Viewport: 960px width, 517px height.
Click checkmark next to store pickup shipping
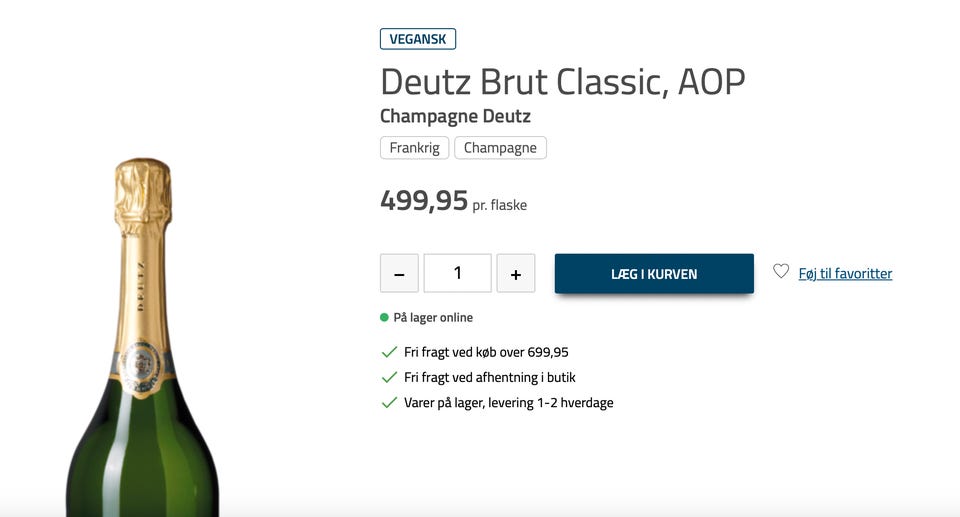coord(390,378)
